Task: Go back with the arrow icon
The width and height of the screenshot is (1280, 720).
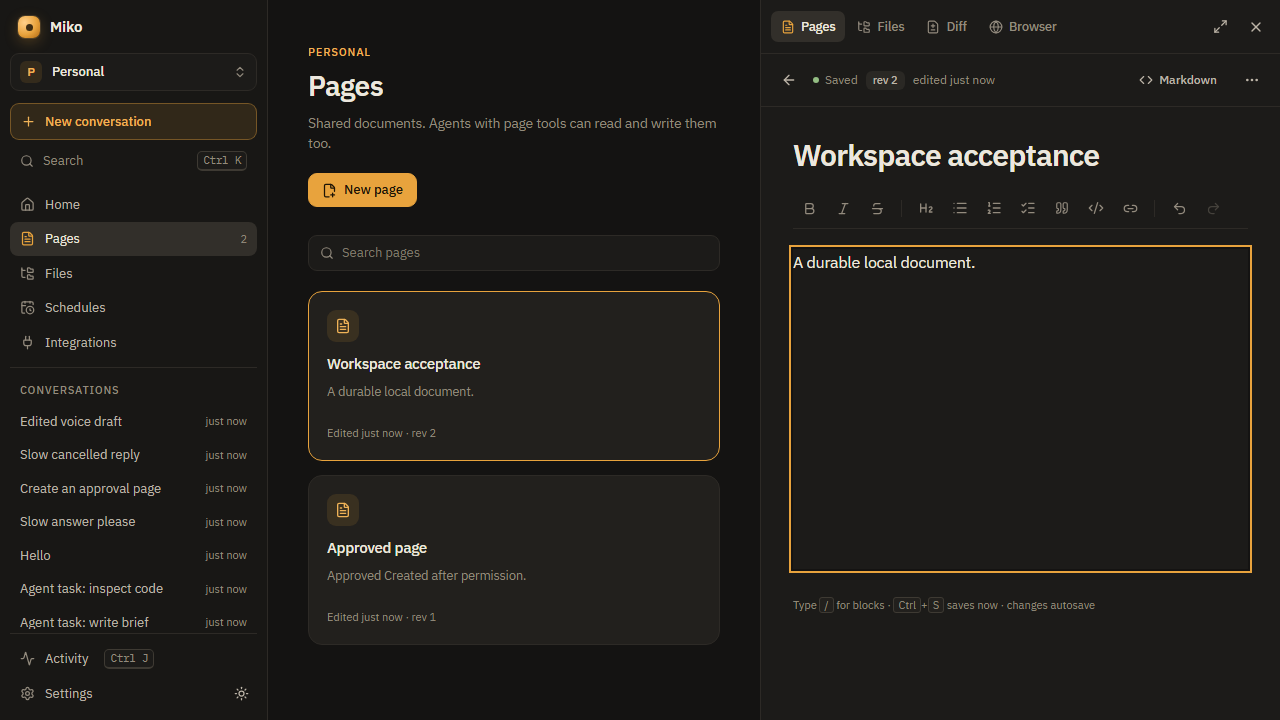Action: pyautogui.click(x=789, y=80)
